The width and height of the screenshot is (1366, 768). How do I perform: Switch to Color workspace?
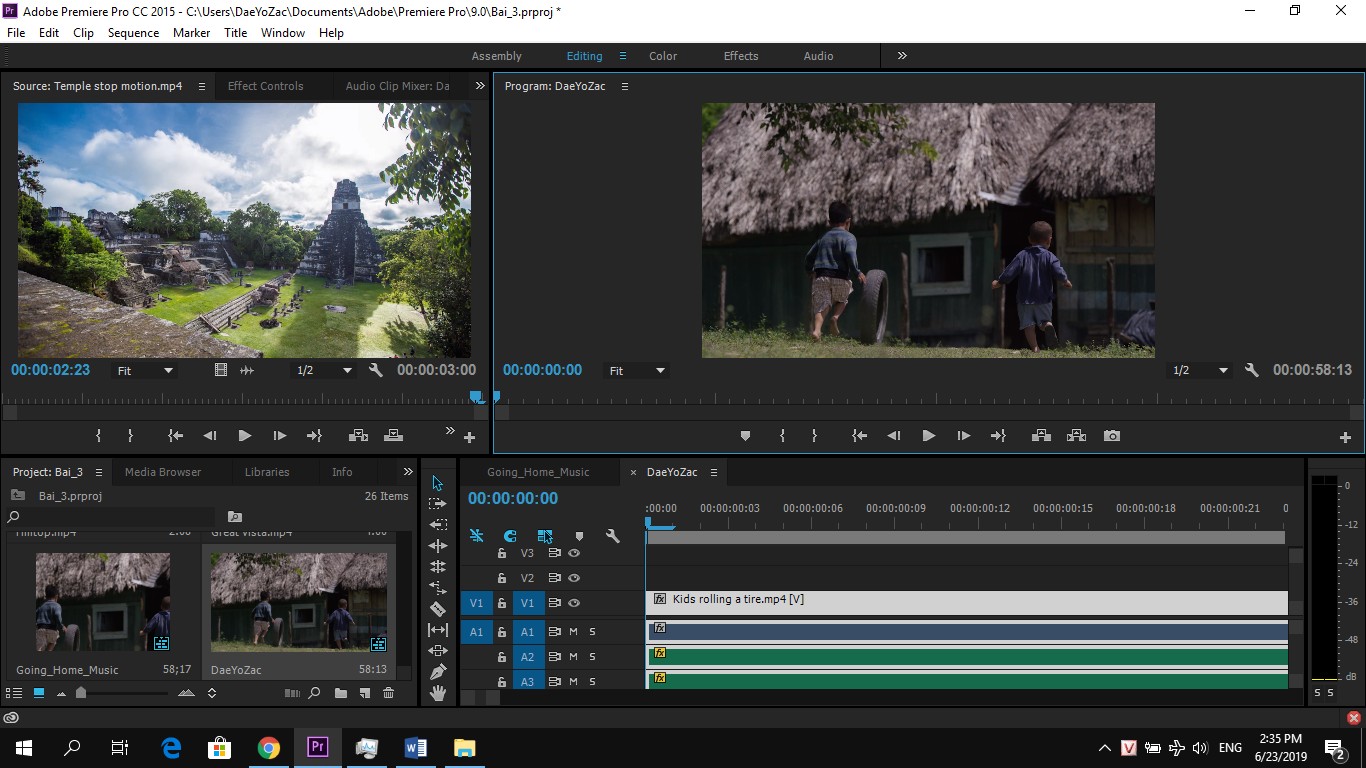[663, 56]
